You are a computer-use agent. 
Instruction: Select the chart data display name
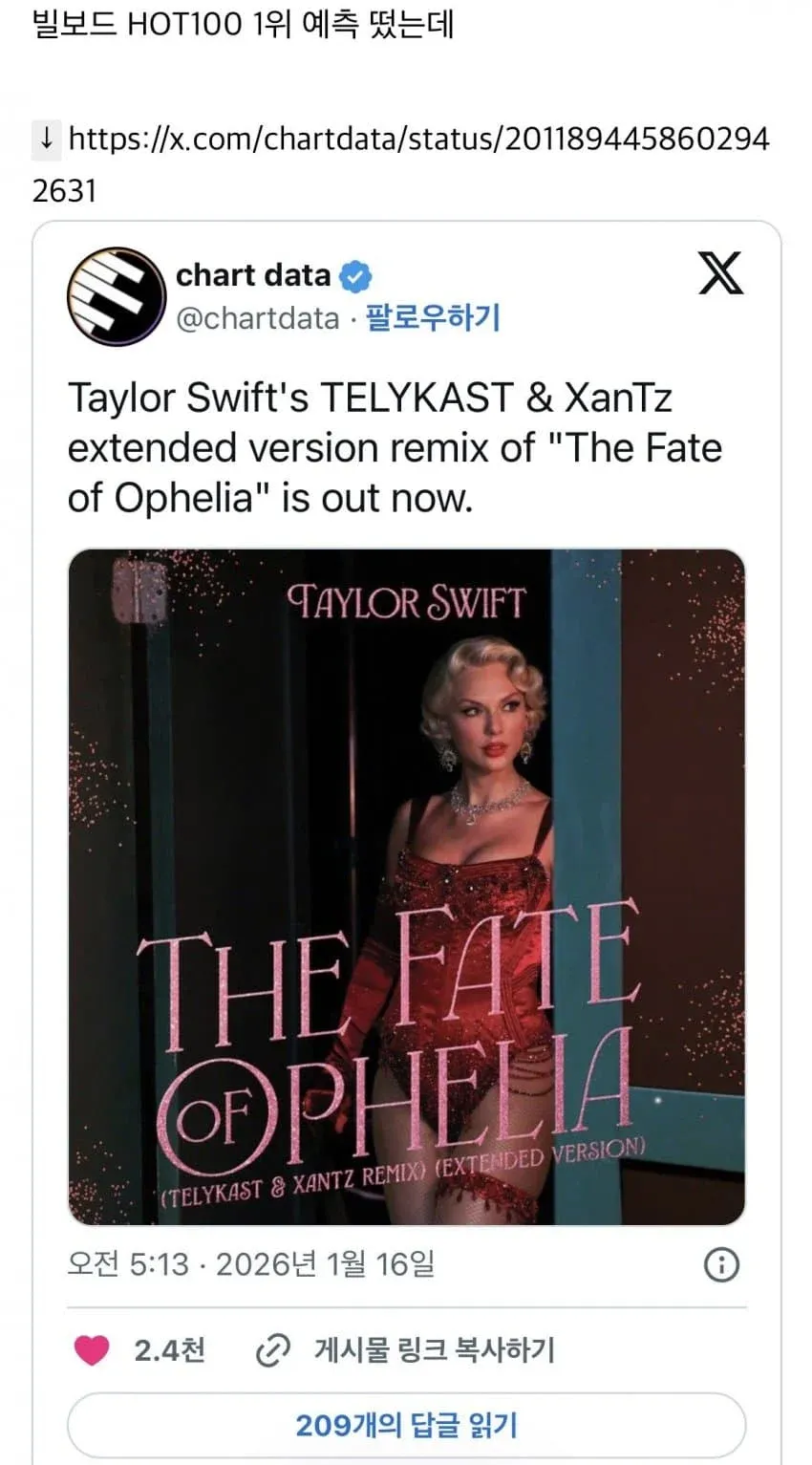(253, 275)
